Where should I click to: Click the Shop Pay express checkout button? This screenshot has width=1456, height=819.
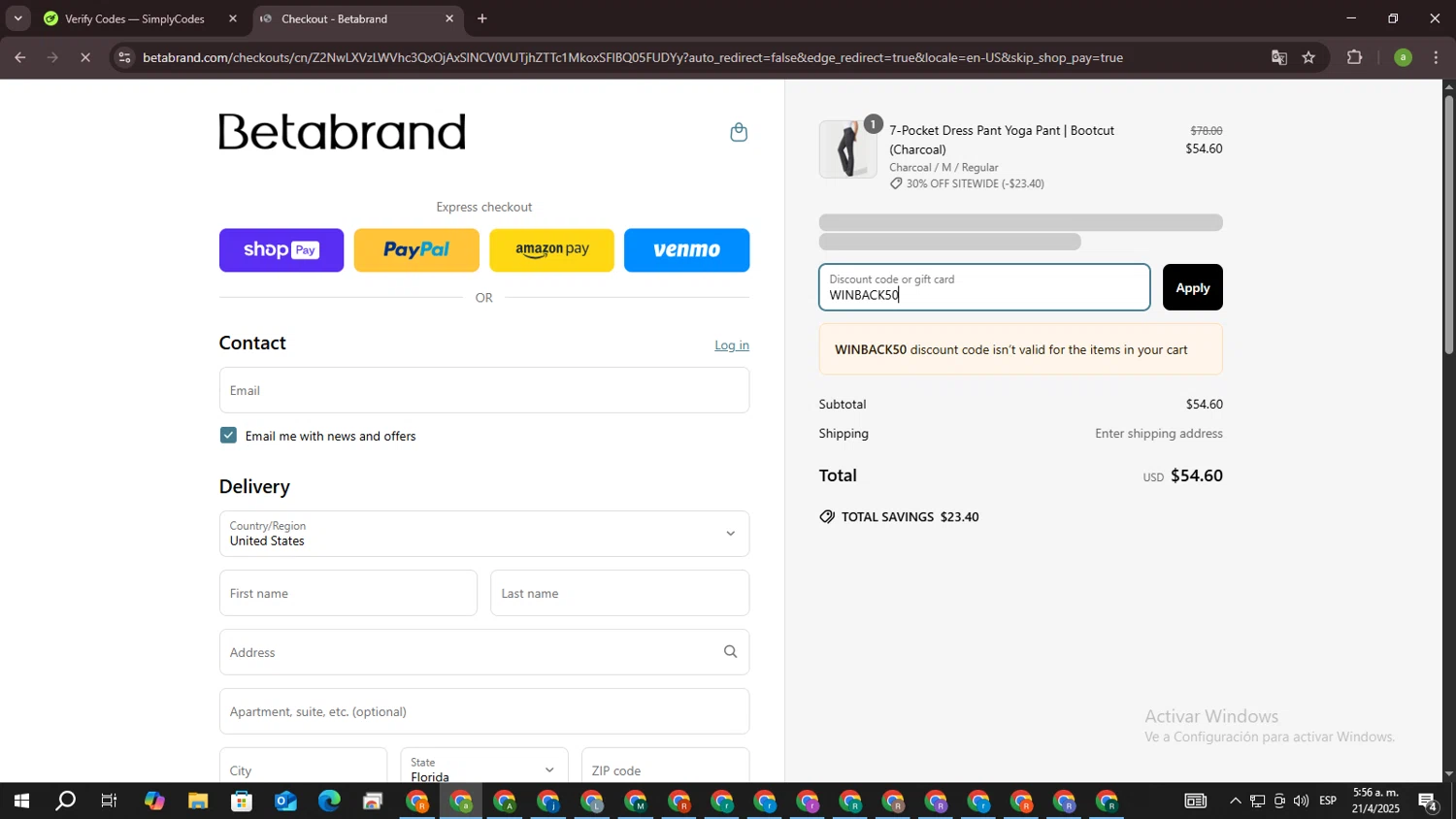(281, 250)
